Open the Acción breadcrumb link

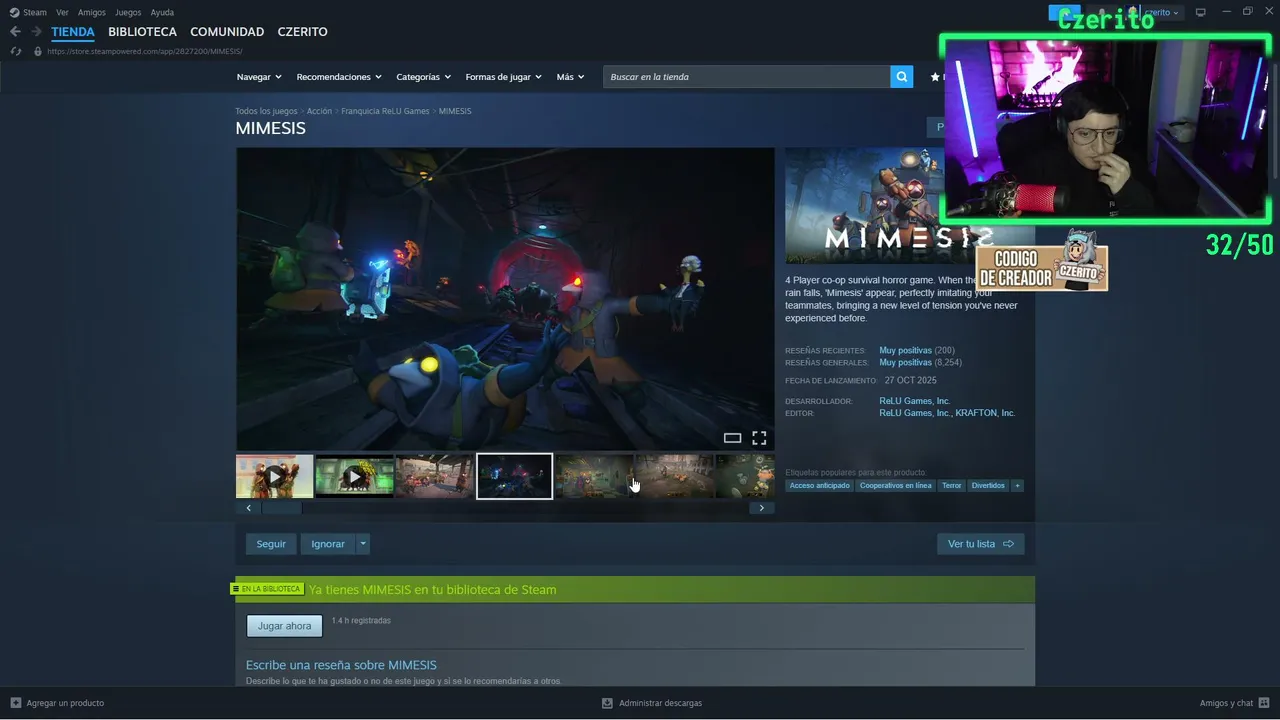click(319, 111)
